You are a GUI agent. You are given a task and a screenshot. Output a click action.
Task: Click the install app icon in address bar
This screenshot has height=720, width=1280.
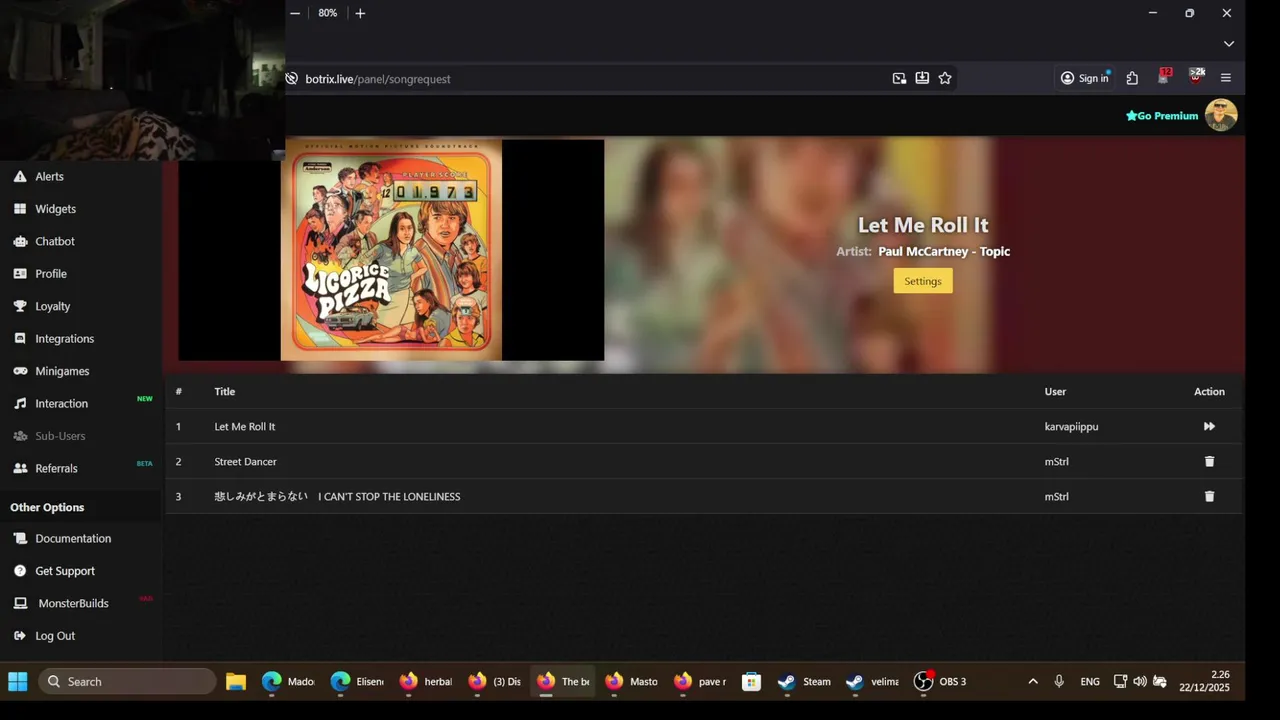pos(922,78)
